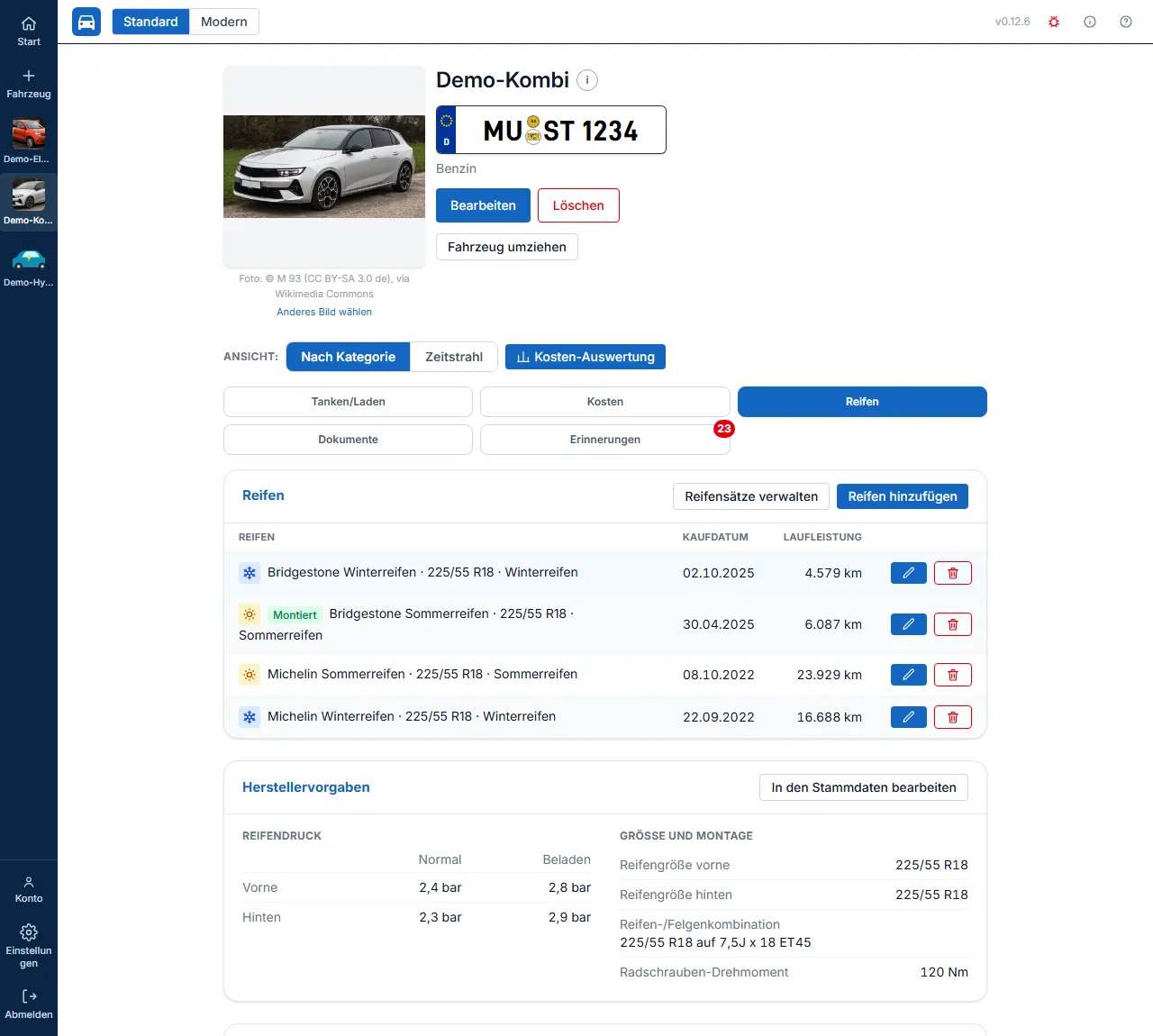This screenshot has height=1036, width=1153.
Task: Open the Start home icon in sidebar
Action: (x=29, y=31)
